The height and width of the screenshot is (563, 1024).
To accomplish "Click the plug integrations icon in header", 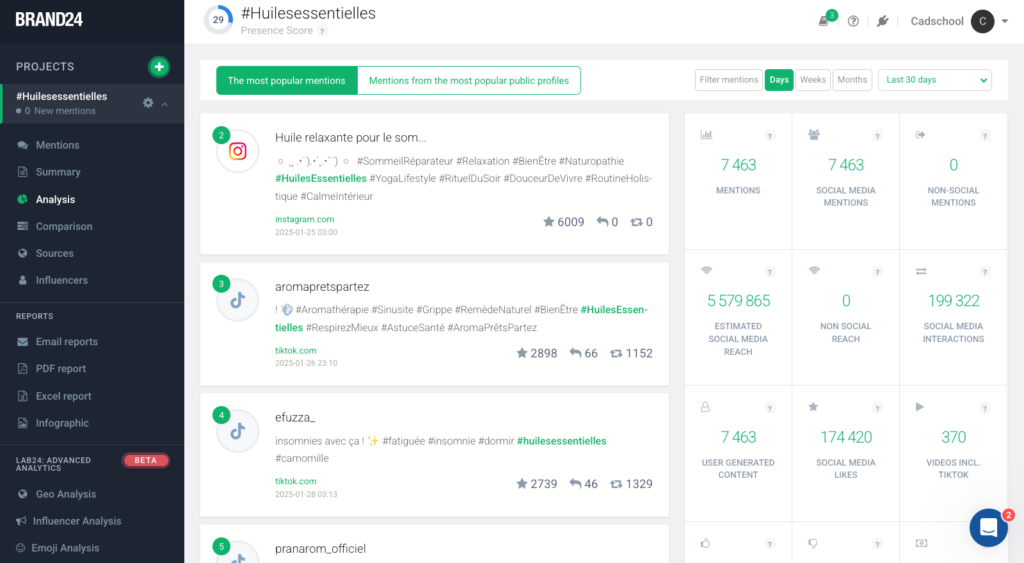I will [x=882, y=21].
